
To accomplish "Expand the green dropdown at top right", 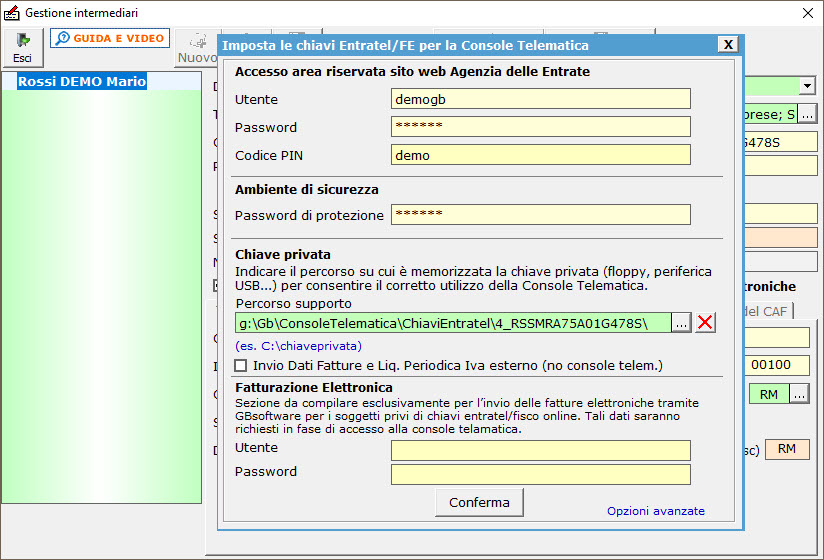I will (806, 87).
